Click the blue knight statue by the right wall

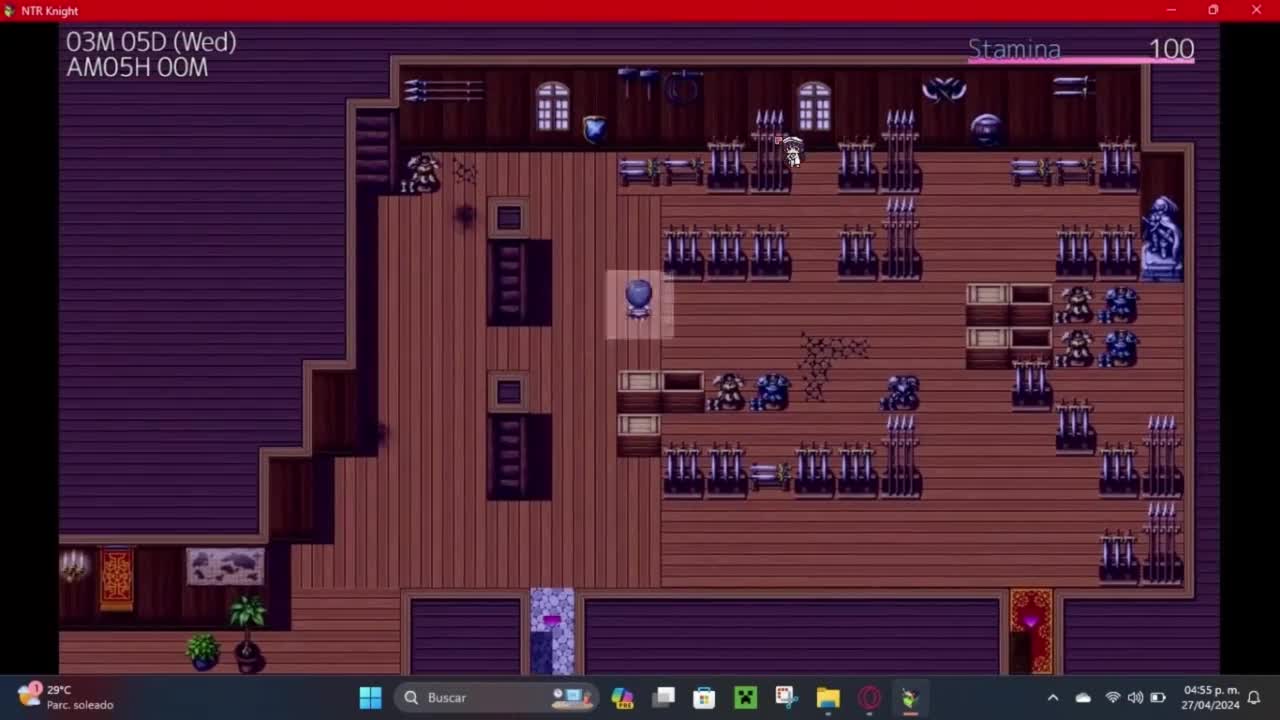pyautogui.click(x=1162, y=238)
